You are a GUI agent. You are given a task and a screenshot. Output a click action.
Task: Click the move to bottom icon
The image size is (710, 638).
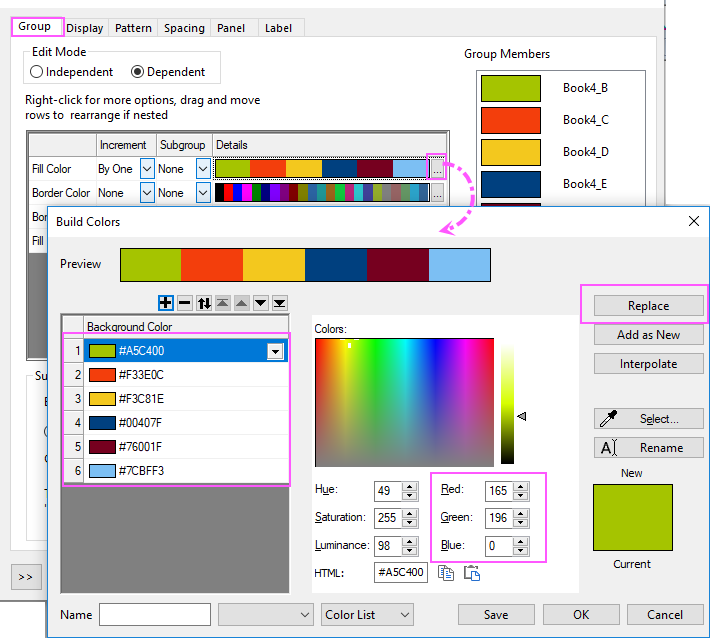(x=280, y=302)
